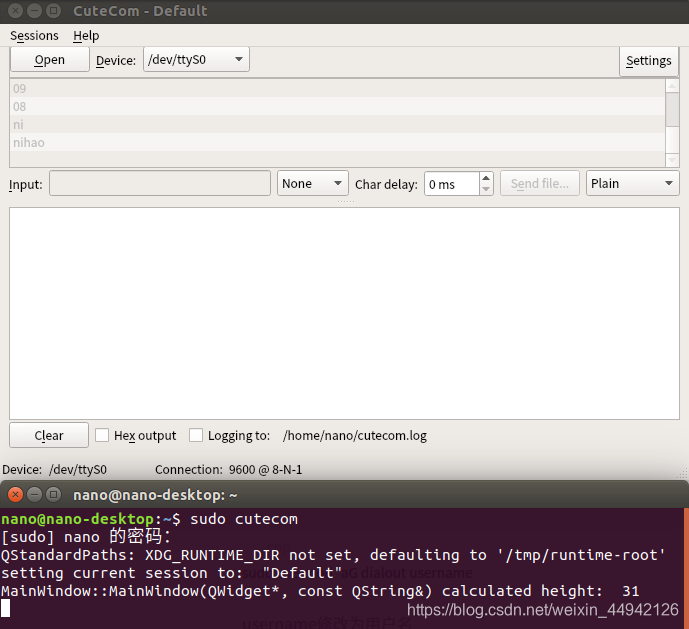
Task: Focus the Input text field
Action: tap(160, 183)
